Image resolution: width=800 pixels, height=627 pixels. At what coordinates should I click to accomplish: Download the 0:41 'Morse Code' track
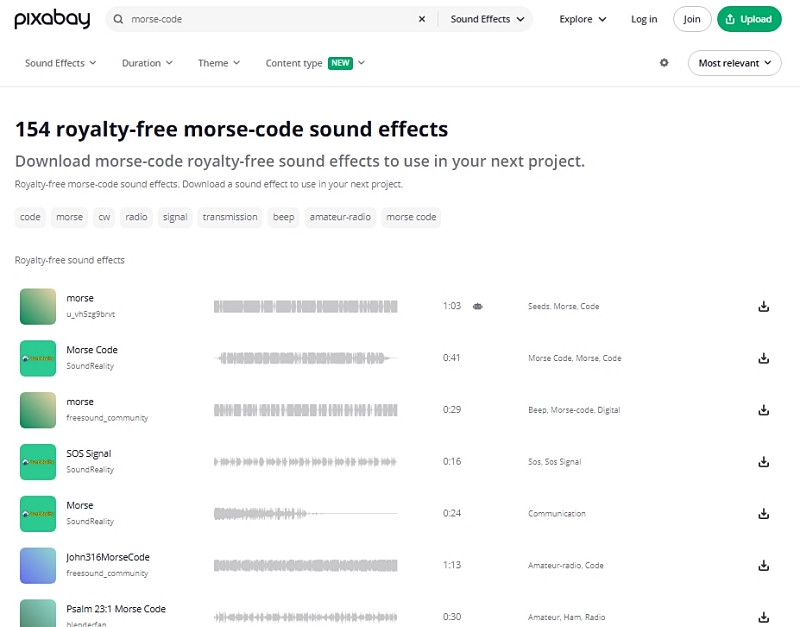coord(763,358)
